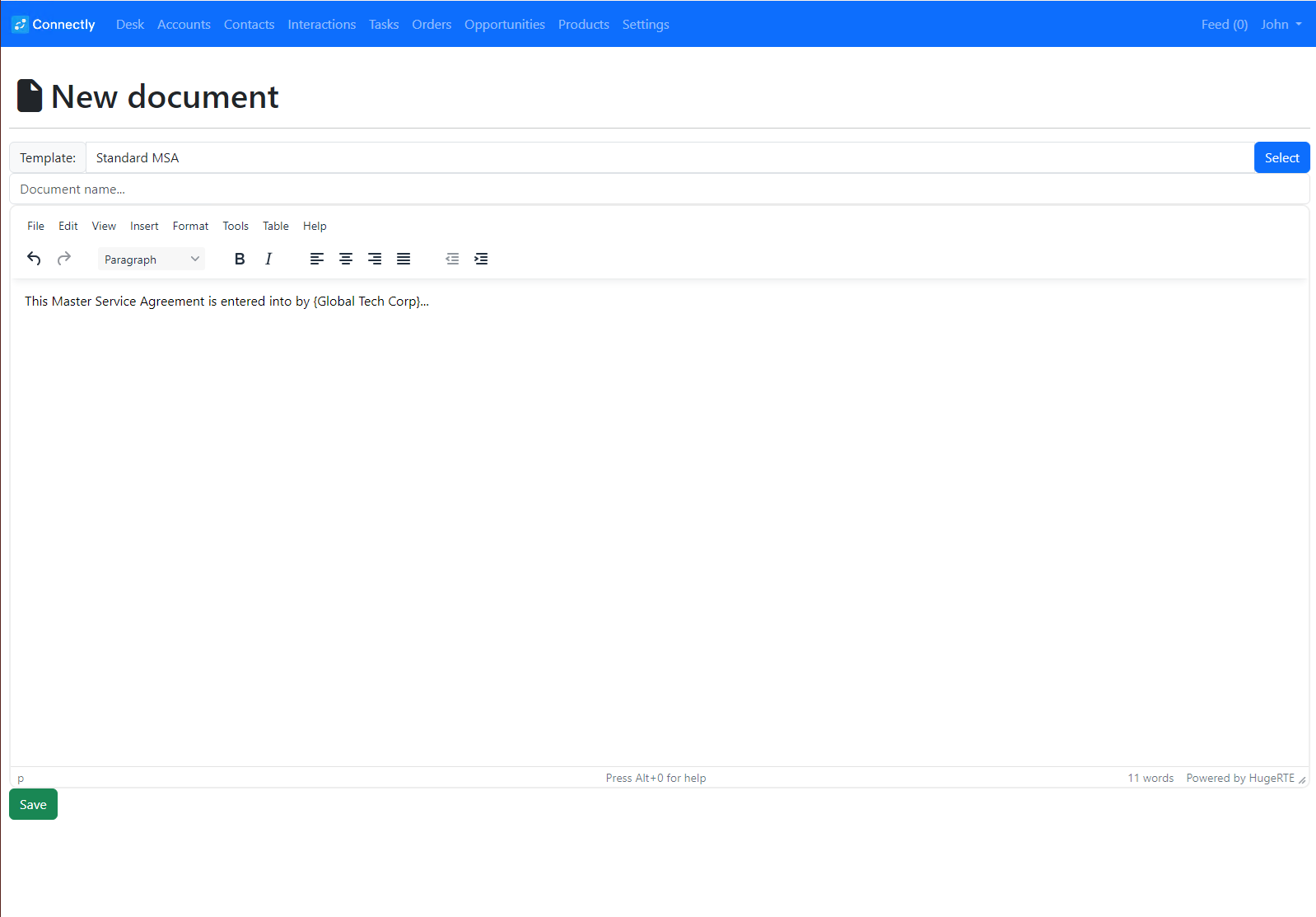Grab the editor resize handle

[1302, 779]
